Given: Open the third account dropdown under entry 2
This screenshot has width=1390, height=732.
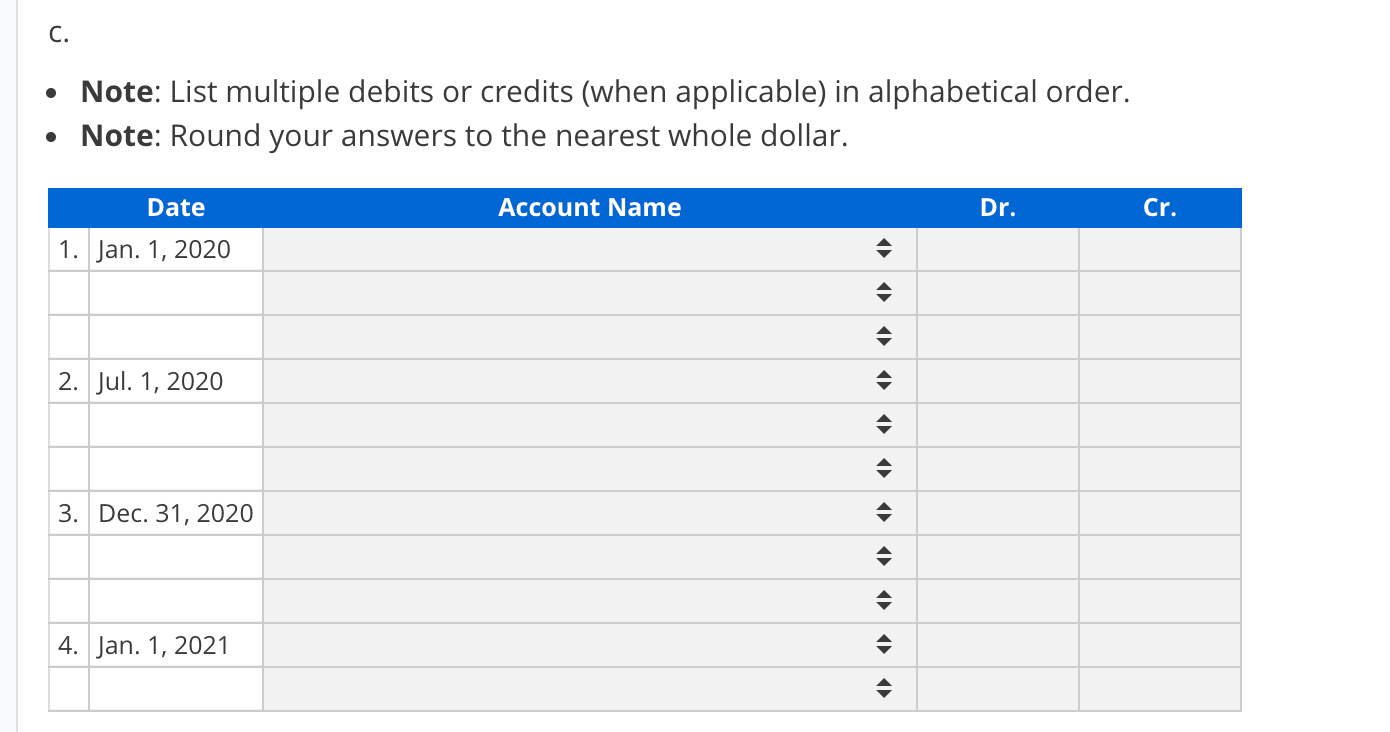Looking at the screenshot, I should [x=884, y=468].
